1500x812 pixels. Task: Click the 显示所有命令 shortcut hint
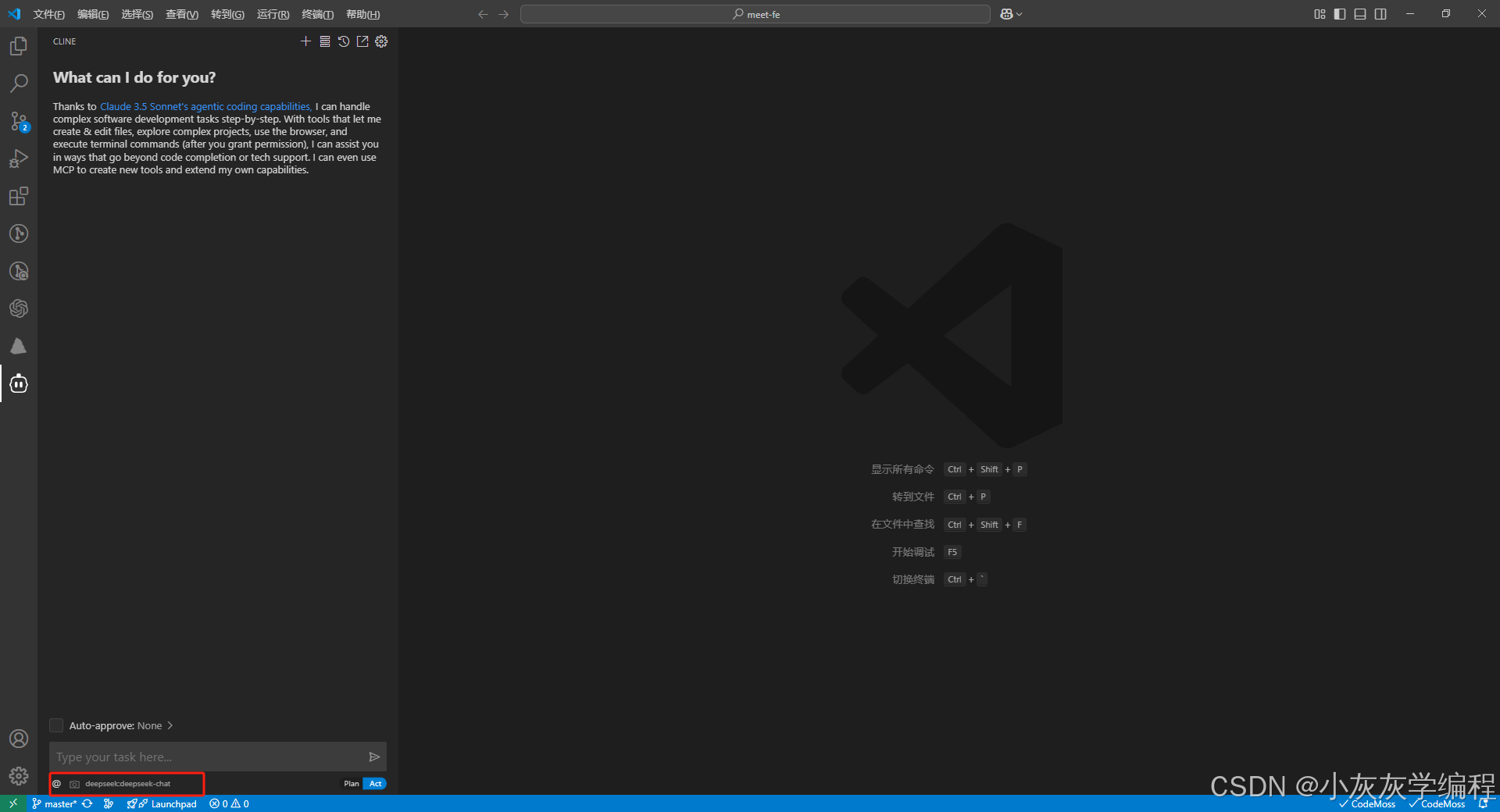point(902,469)
